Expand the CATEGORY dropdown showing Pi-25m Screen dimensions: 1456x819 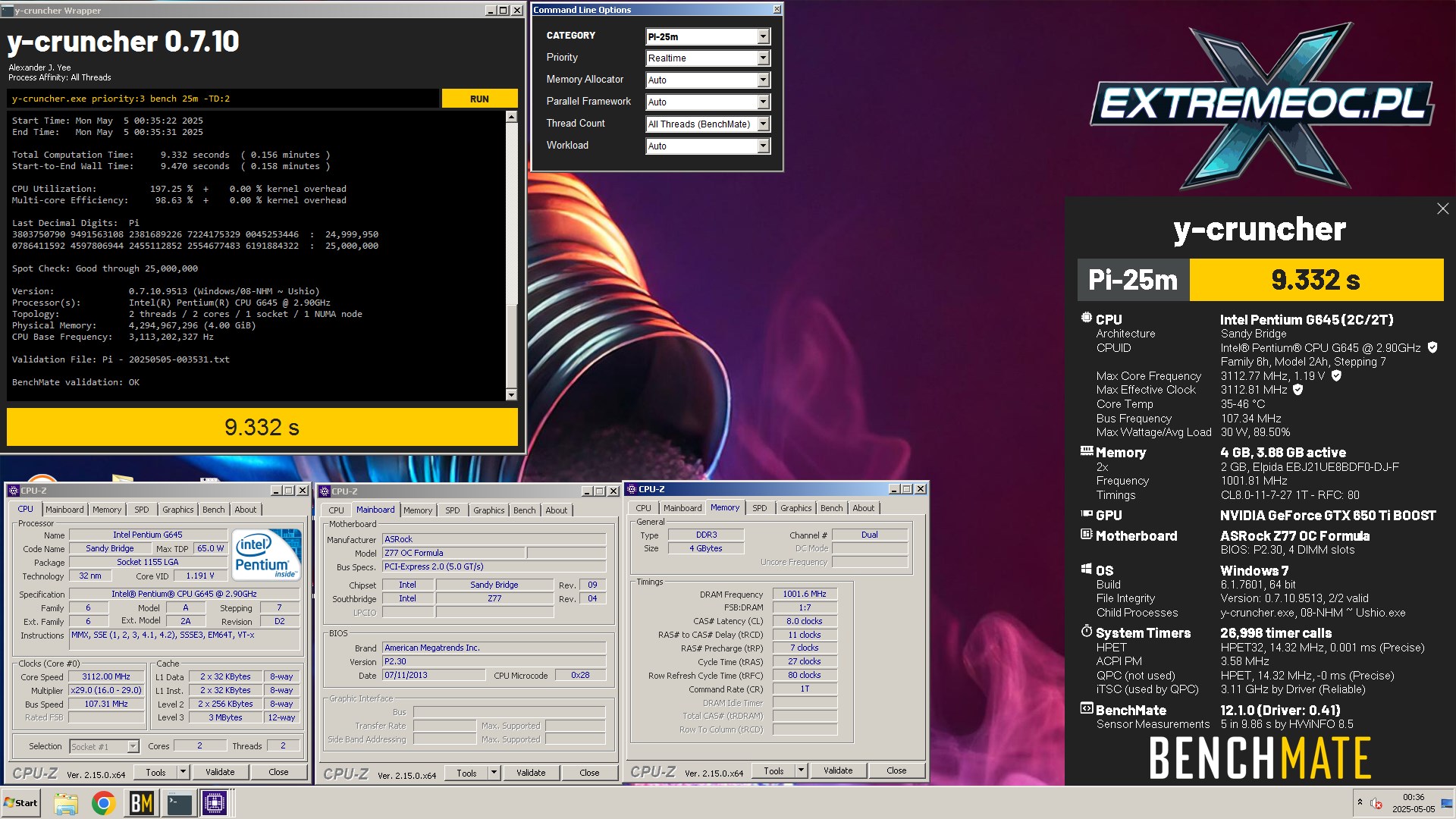(763, 36)
